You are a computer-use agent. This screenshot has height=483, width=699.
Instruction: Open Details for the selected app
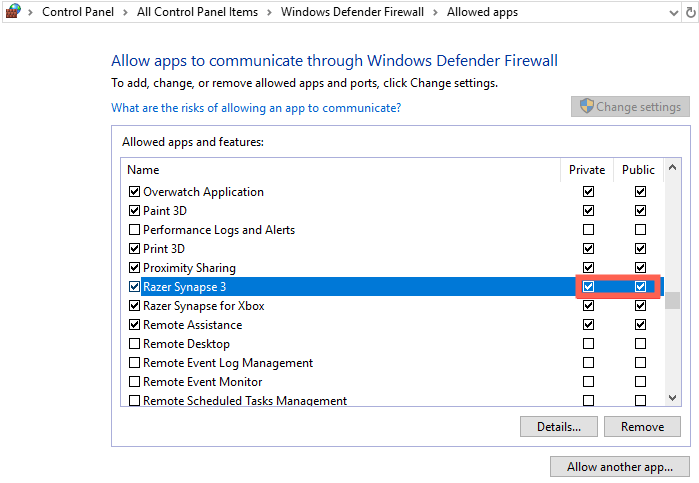[x=559, y=427]
